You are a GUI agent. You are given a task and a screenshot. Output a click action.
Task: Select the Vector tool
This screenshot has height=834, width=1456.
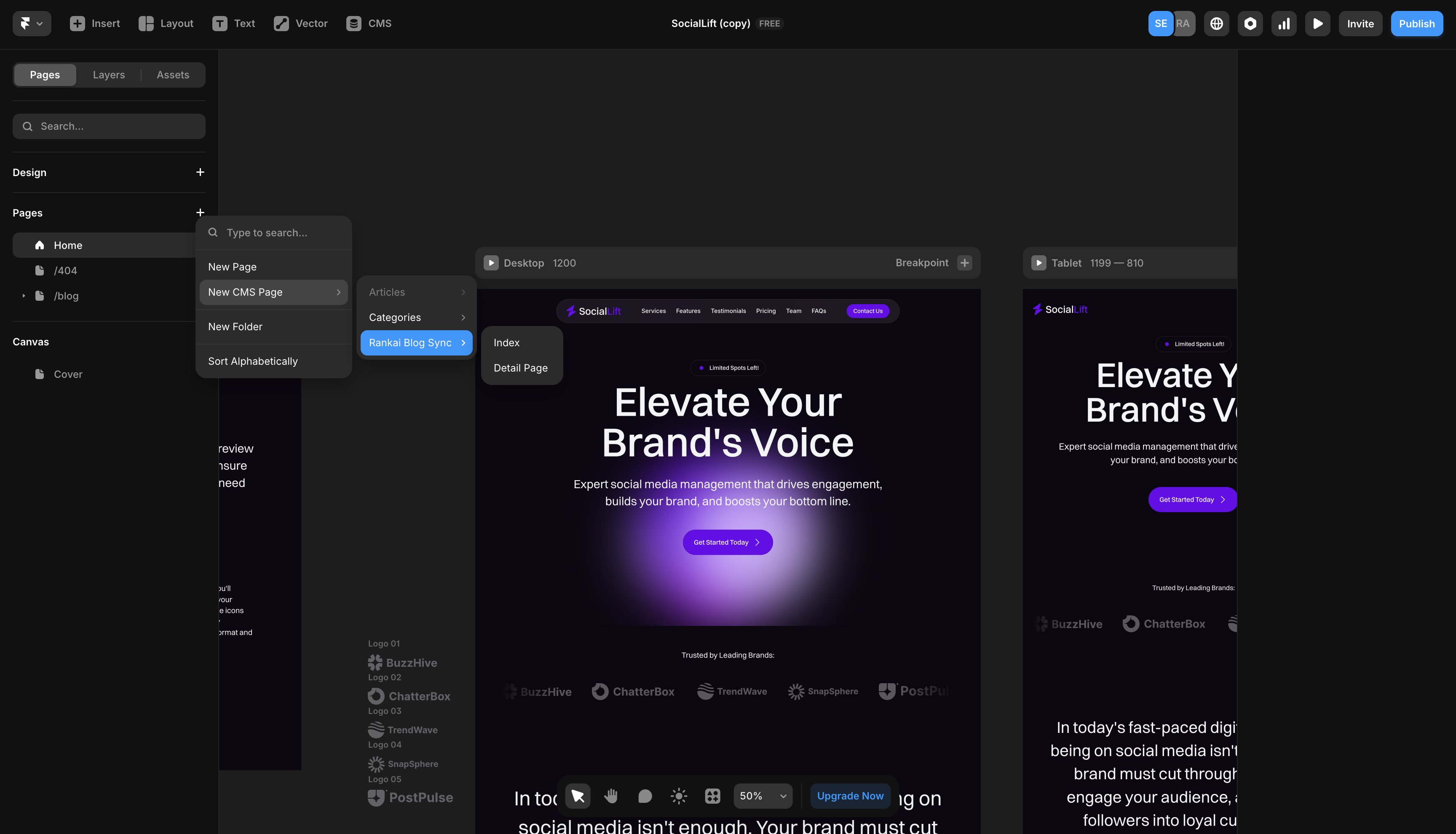tap(300, 24)
